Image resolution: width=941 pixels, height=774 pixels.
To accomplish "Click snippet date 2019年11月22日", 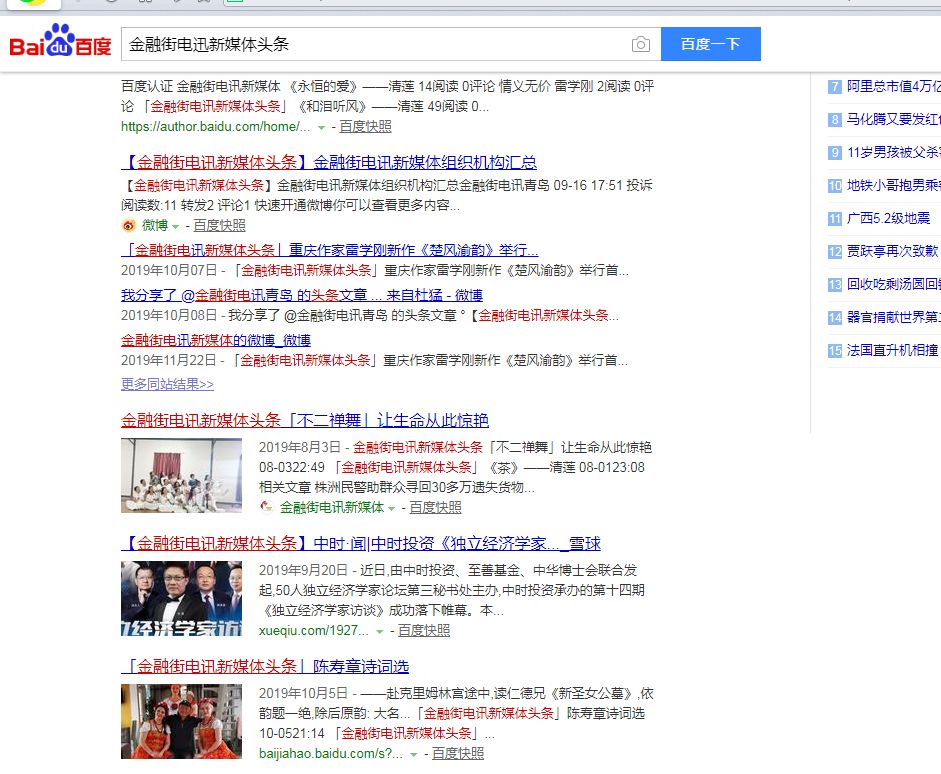I will point(169,361).
